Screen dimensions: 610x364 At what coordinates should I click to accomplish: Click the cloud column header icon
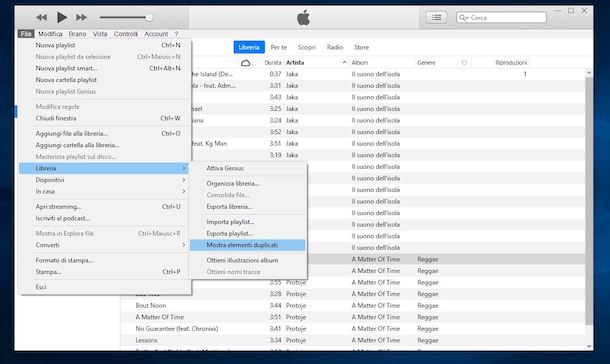pyautogui.click(x=245, y=63)
